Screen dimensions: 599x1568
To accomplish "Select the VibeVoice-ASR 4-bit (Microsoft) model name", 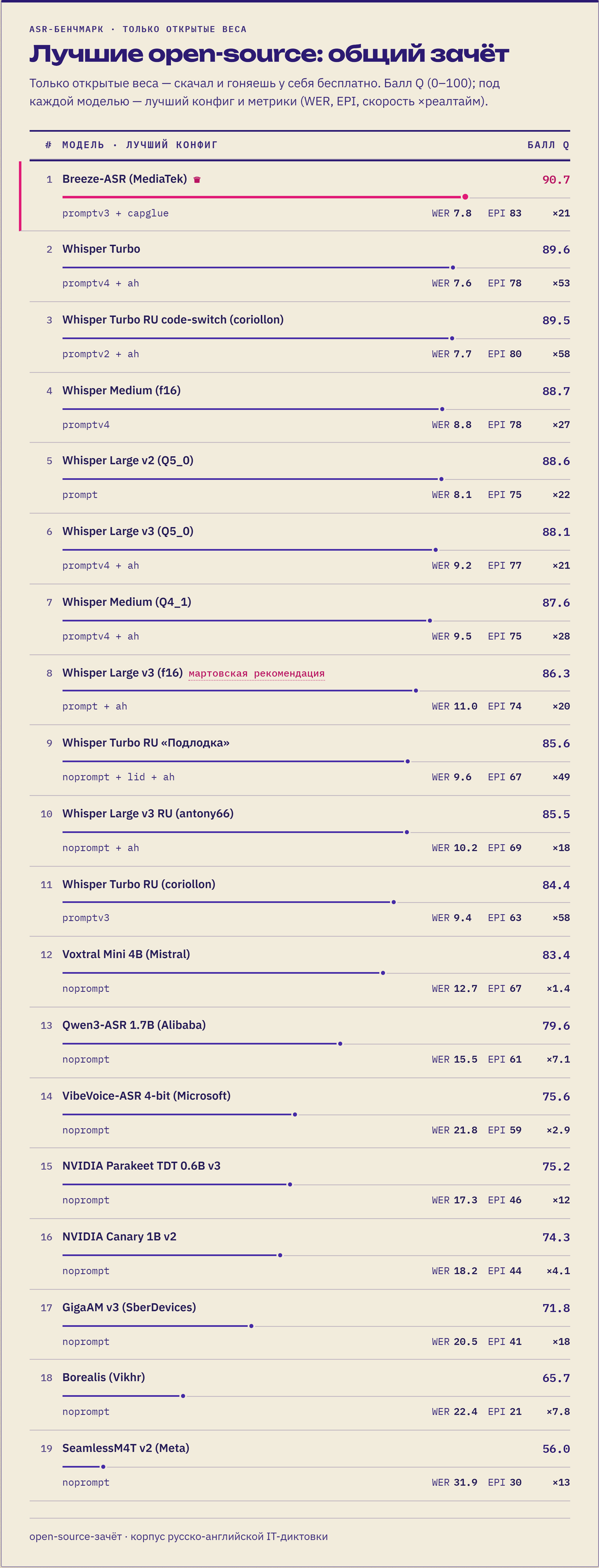I will click(147, 1096).
